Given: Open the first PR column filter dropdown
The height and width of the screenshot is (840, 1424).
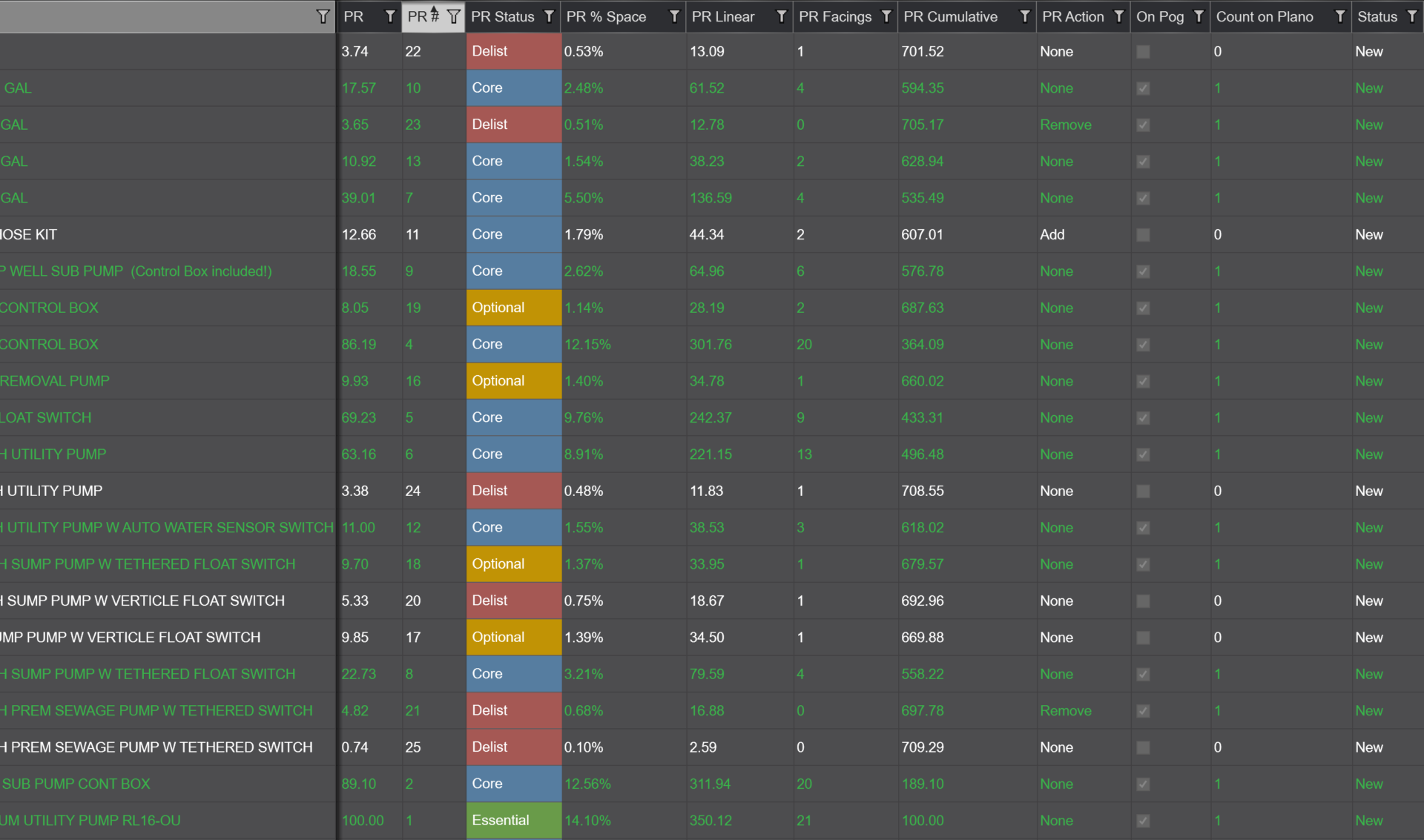Looking at the screenshot, I should coord(390,16).
